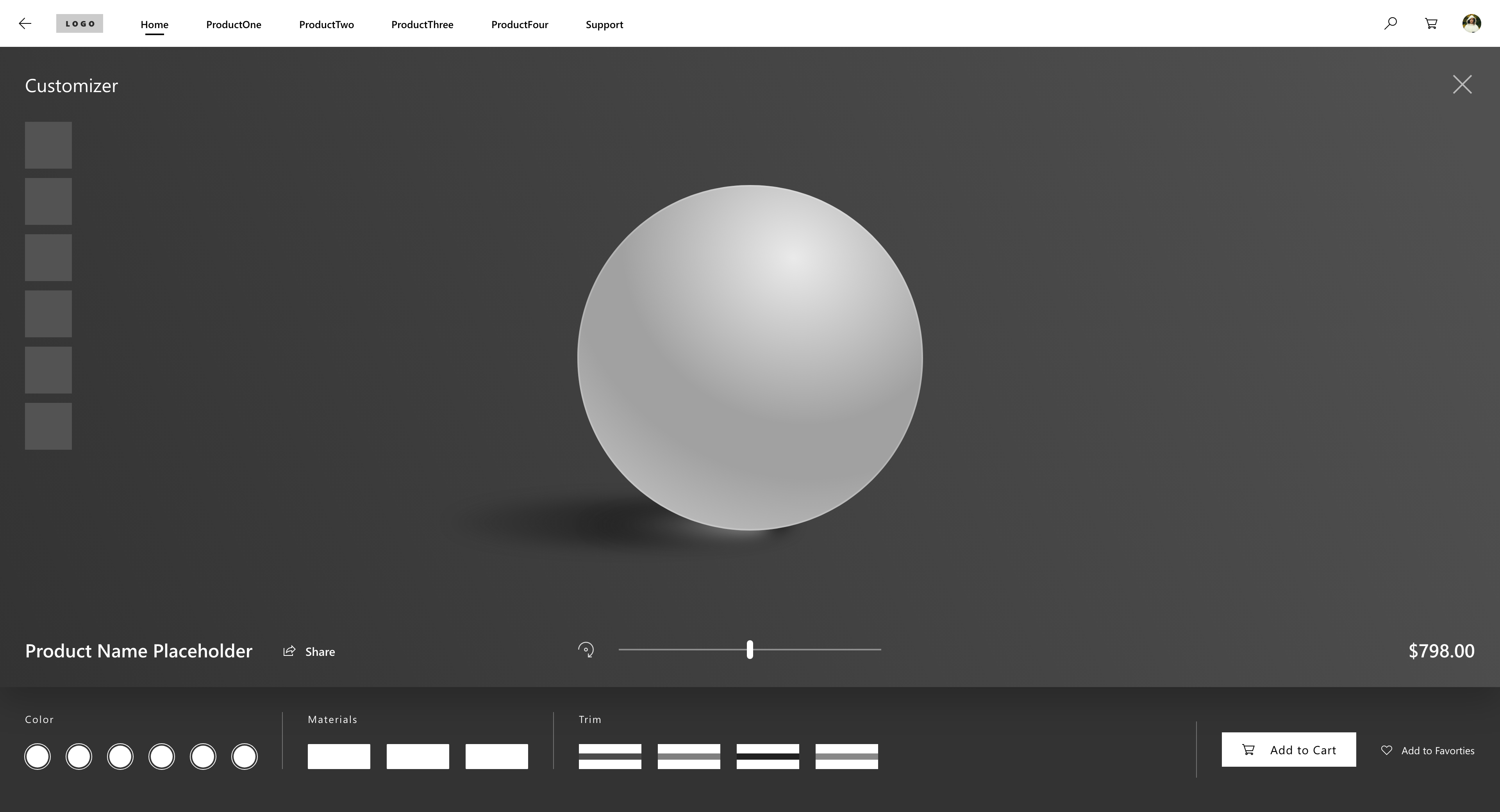Open the ProductThree menu item
The width and height of the screenshot is (1500, 812).
[422, 25]
